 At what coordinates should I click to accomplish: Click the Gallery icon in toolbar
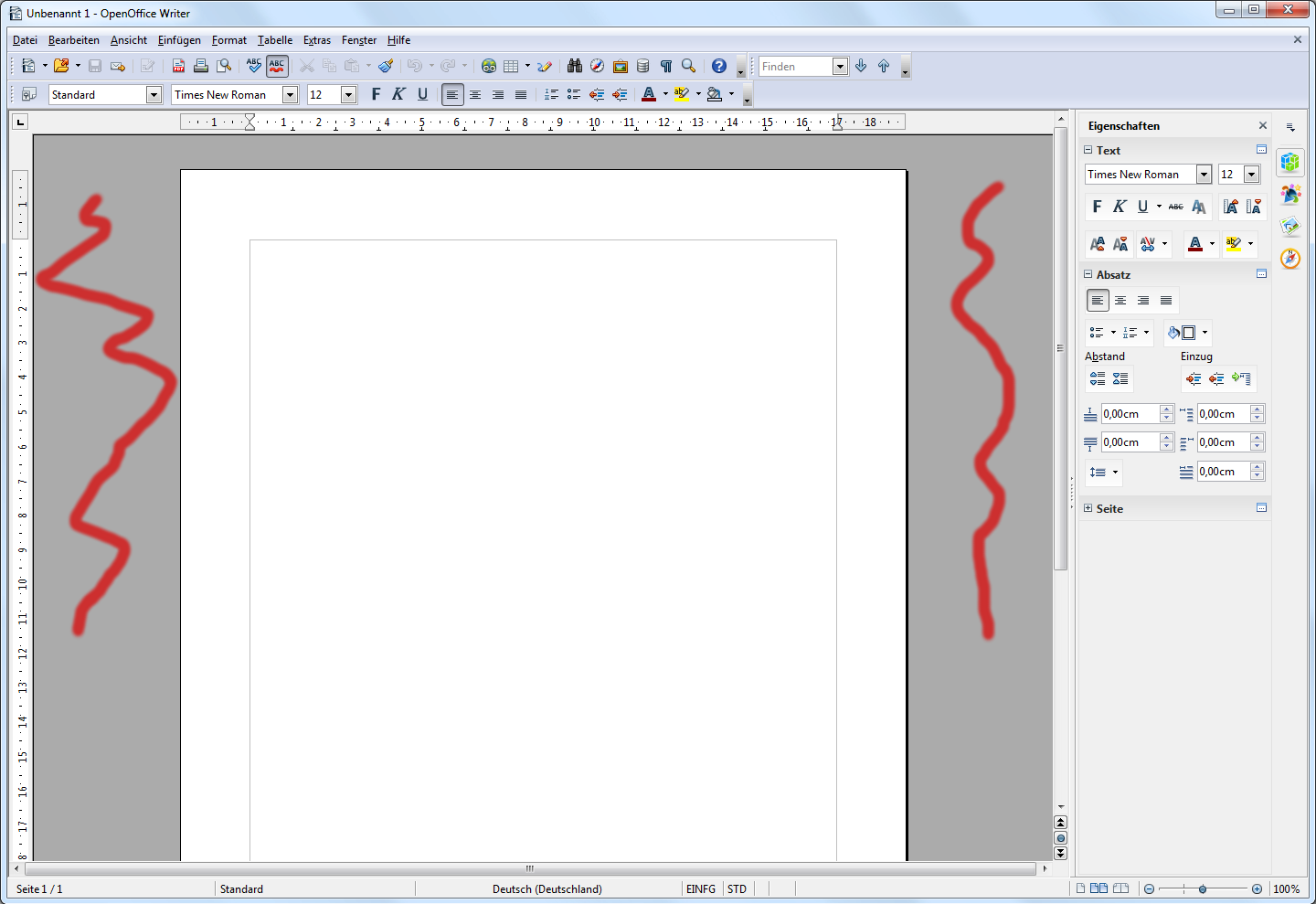(621, 66)
